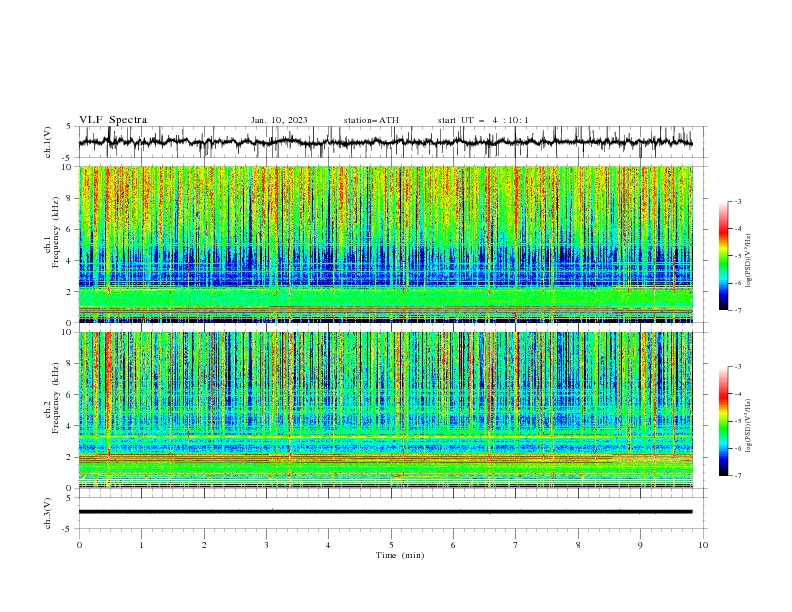Image resolution: width=792 pixels, height=612 pixels.
Task: Click the ch.2 "log(PSD)(V²/Hz)" colorbar label
Action: (x=748, y=426)
